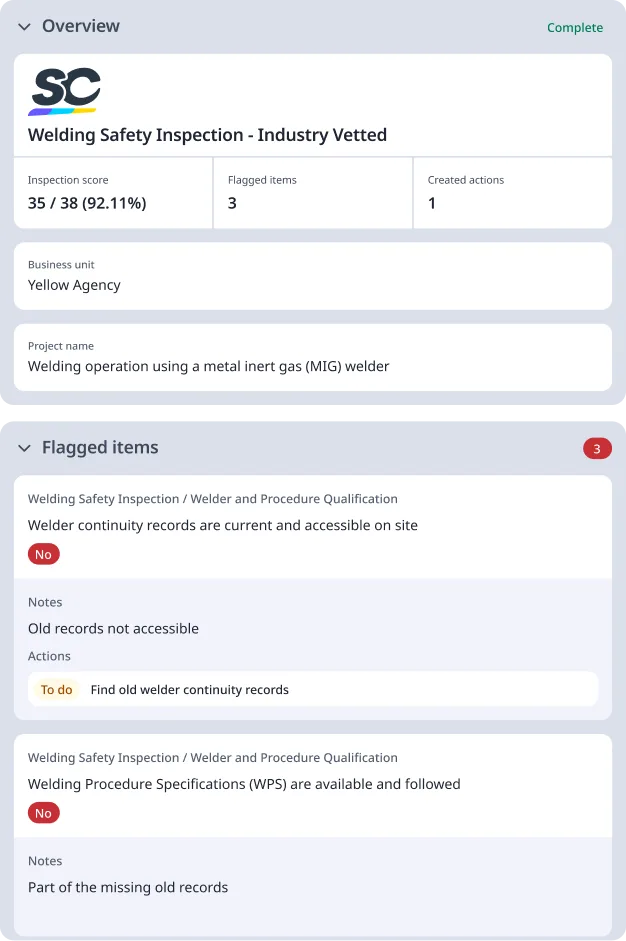Click the Business unit Yellow Agency card
626x941 pixels.
[312, 276]
